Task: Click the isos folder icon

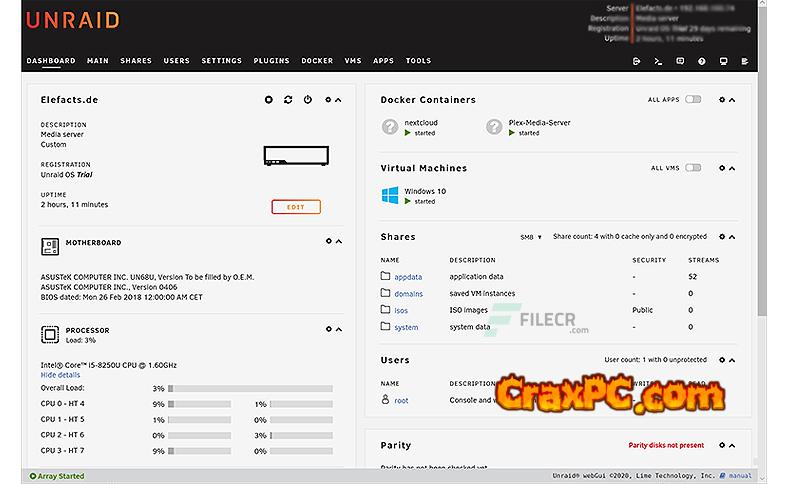Action: pyautogui.click(x=385, y=310)
